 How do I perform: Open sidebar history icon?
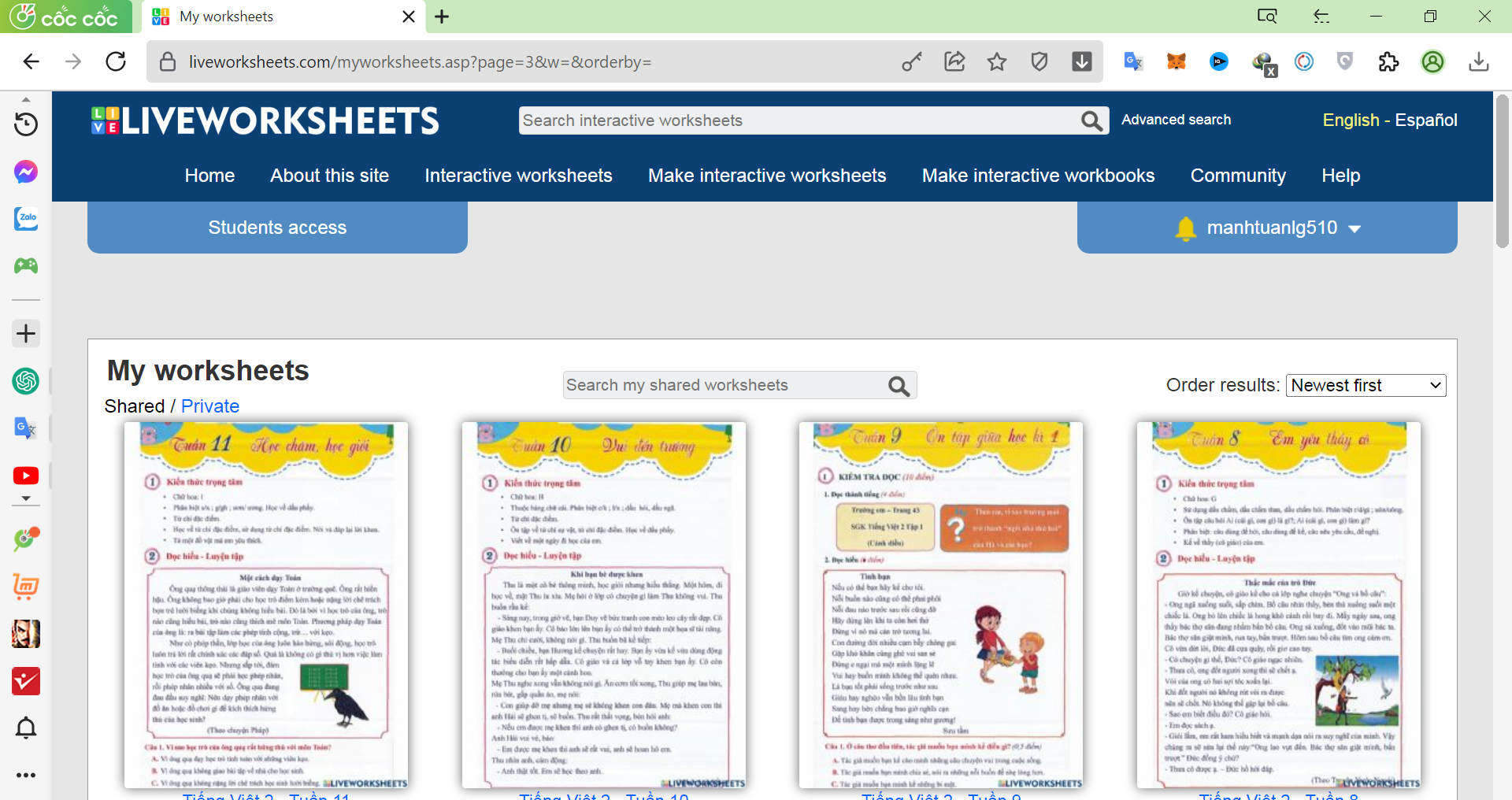pos(26,124)
